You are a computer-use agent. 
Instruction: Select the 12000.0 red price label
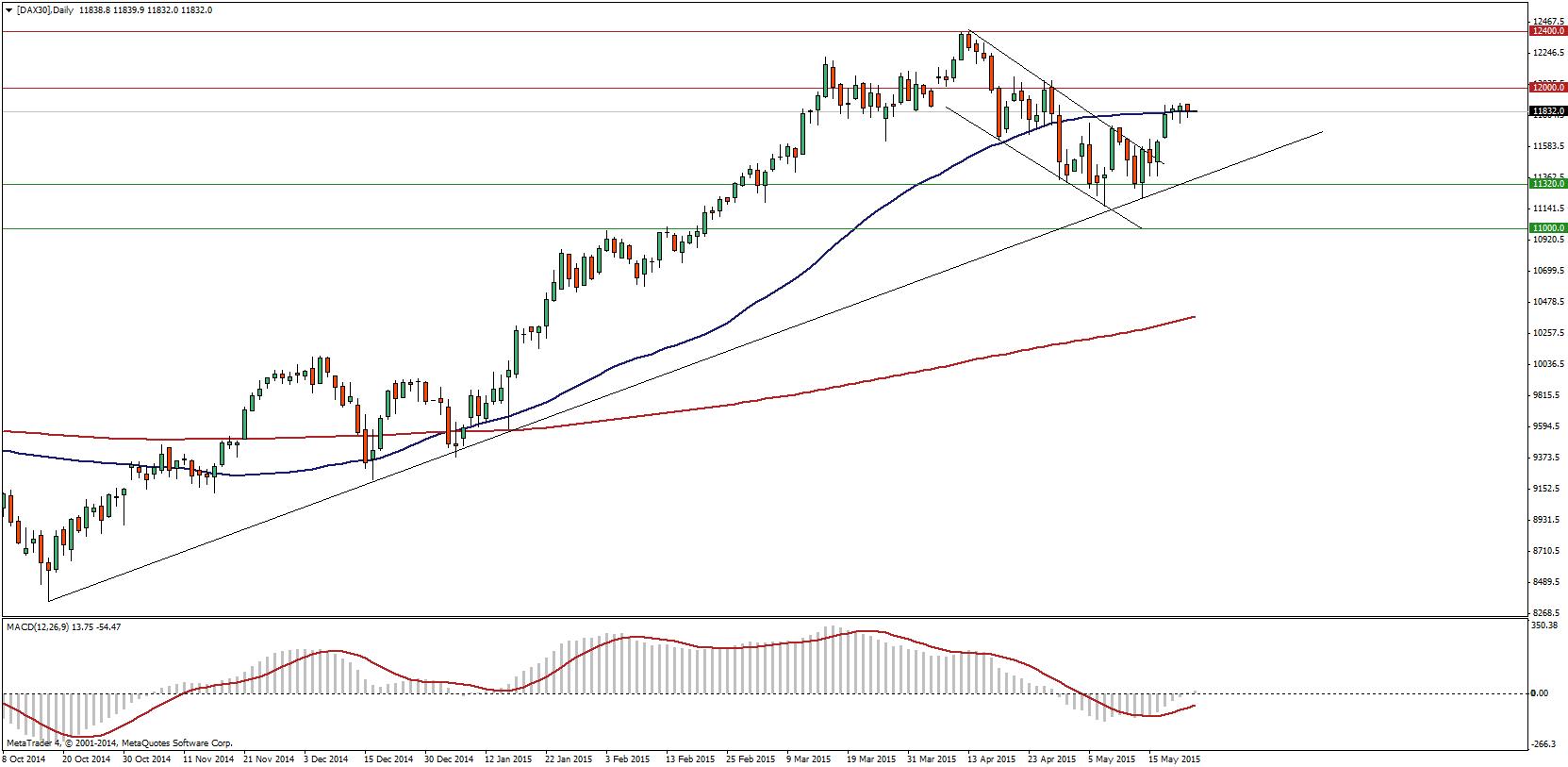pos(1549,87)
